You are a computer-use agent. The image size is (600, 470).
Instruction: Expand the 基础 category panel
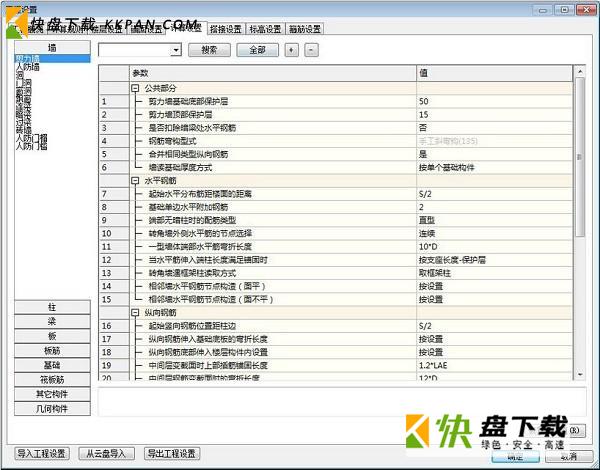pos(52,366)
